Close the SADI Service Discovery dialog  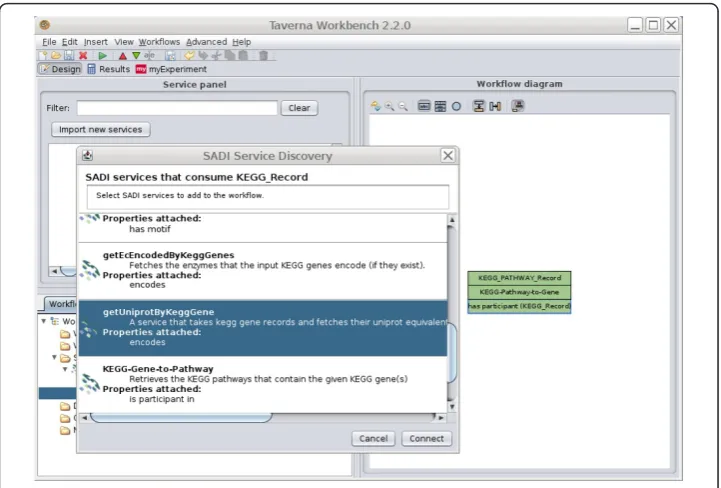pos(448,155)
